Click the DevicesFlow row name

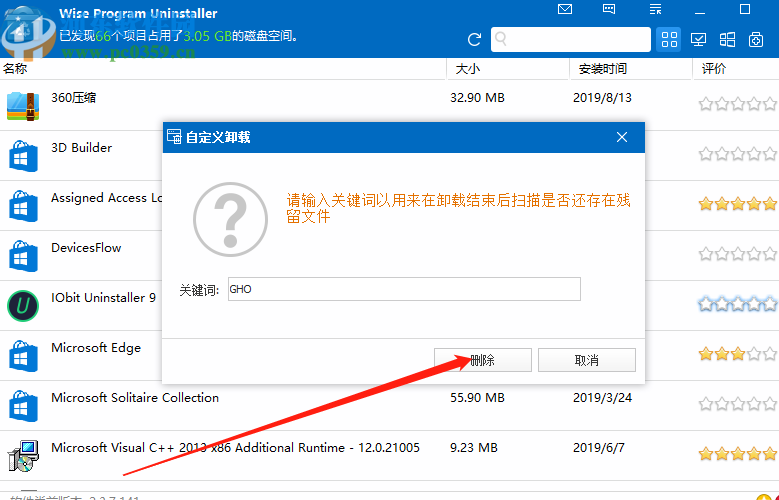point(86,248)
